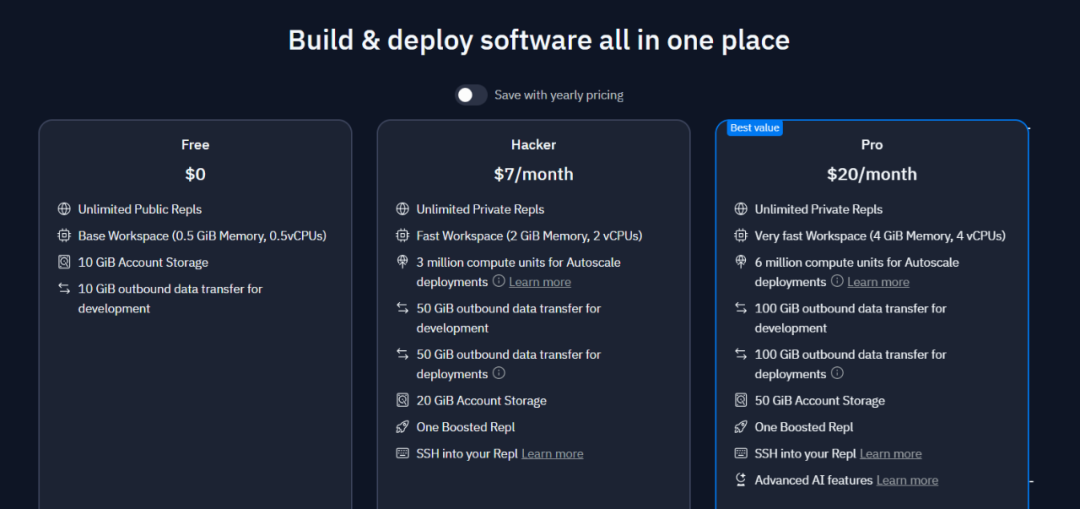Image resolution: width=1080 pixels, height=509 pixels.
Task: Click the CPU icon beside Base Workspace
Action: [x=64, y=236]
